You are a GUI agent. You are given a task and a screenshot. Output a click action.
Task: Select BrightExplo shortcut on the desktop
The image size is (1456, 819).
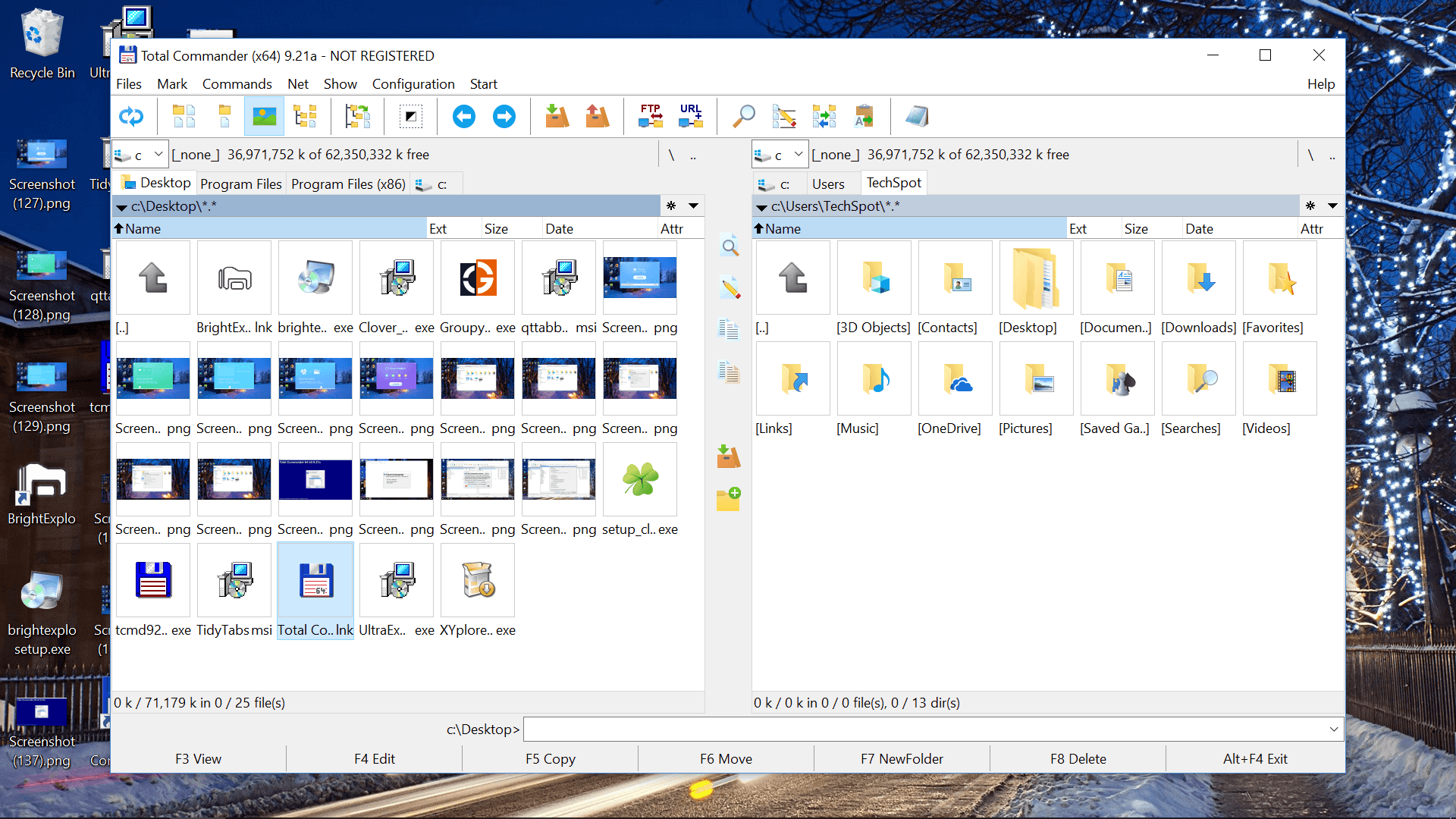pyautogui.click(x=42, y=494)
